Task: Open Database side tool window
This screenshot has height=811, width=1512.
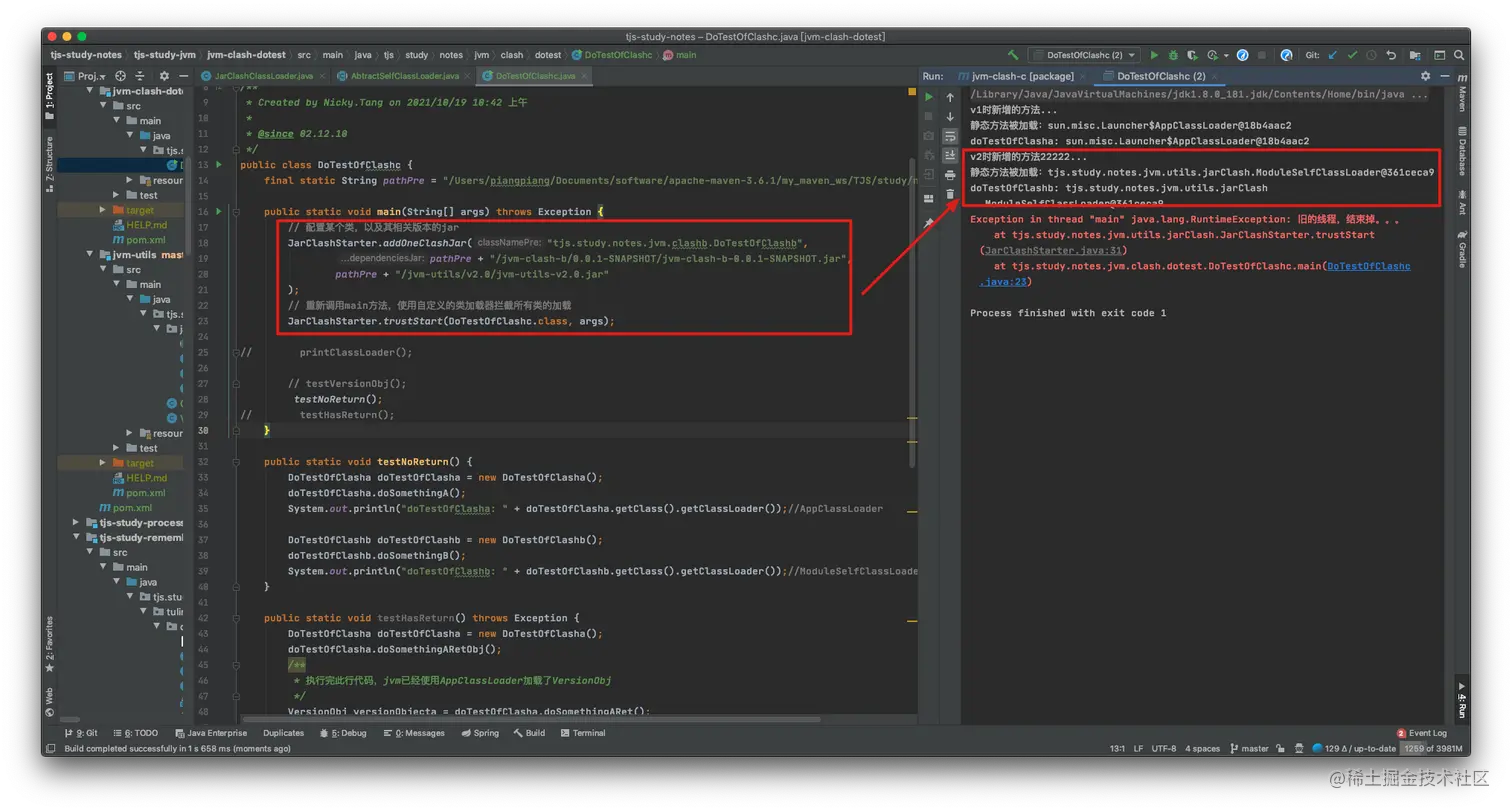Action: [x=1461, y=151]
